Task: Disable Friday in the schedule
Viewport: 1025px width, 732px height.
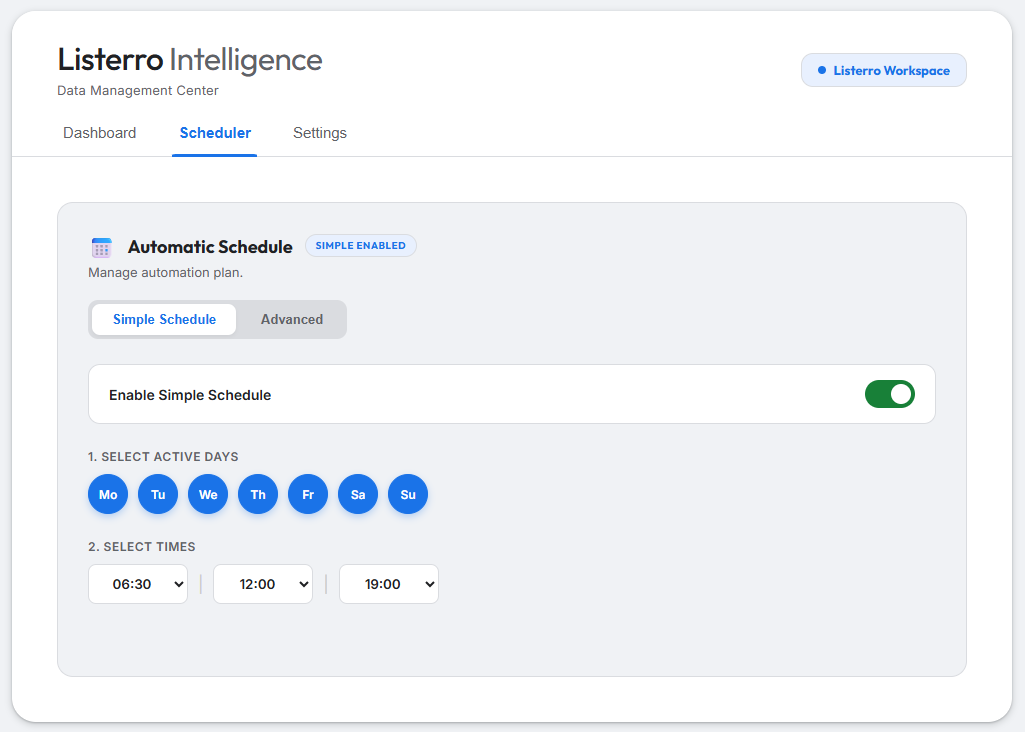Action: 308,495
